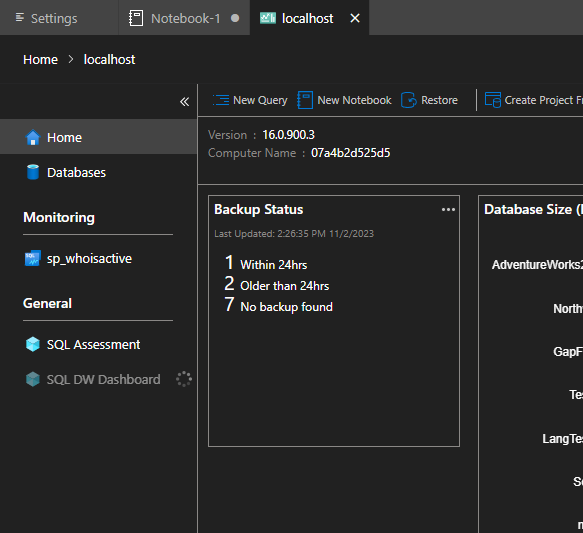Click the sp_whoisactive SQL icon
Screen dimensions: 583x533
tap(33, 258)
